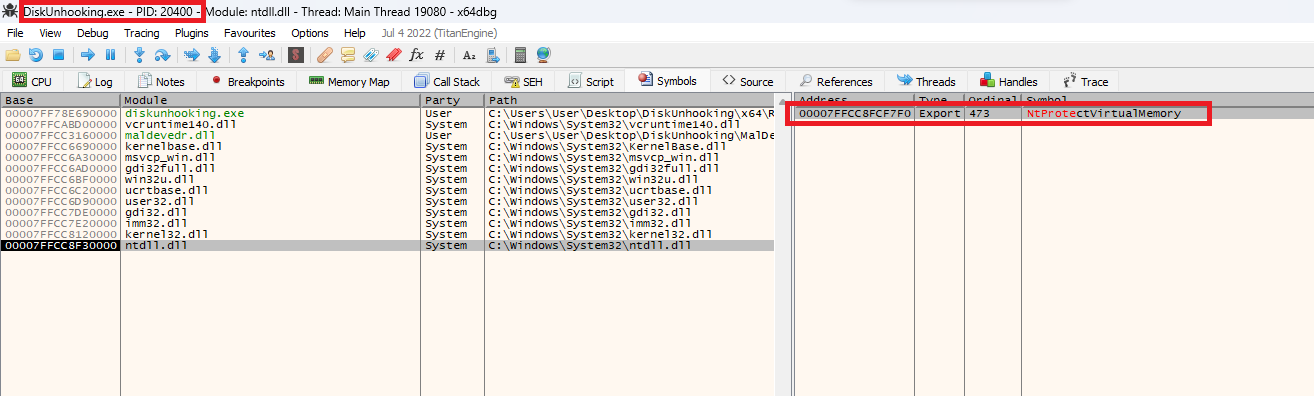Switch to the Notes tab
This screenshot has height=396, width=1314.
pyautogui.click(x=161, y=81)
